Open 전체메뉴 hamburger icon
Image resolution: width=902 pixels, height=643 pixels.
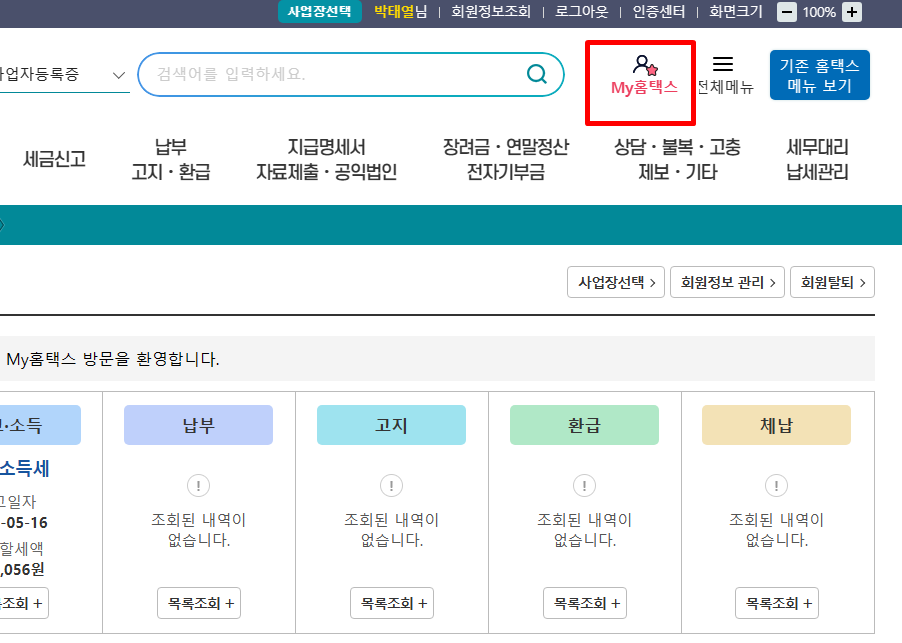coord(723,63)
